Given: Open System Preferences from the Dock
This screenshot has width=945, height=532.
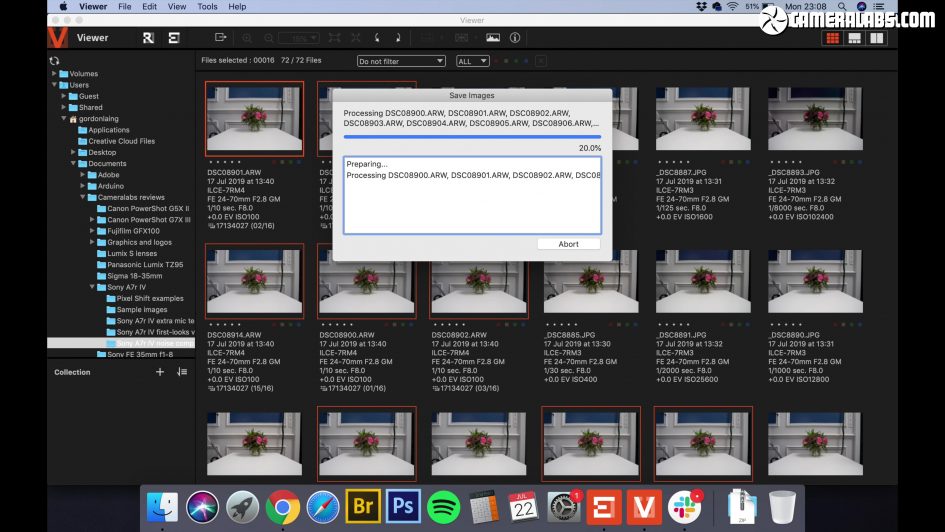Looking at the screenshot, I should pyautogui.click(x=563, y=507).
